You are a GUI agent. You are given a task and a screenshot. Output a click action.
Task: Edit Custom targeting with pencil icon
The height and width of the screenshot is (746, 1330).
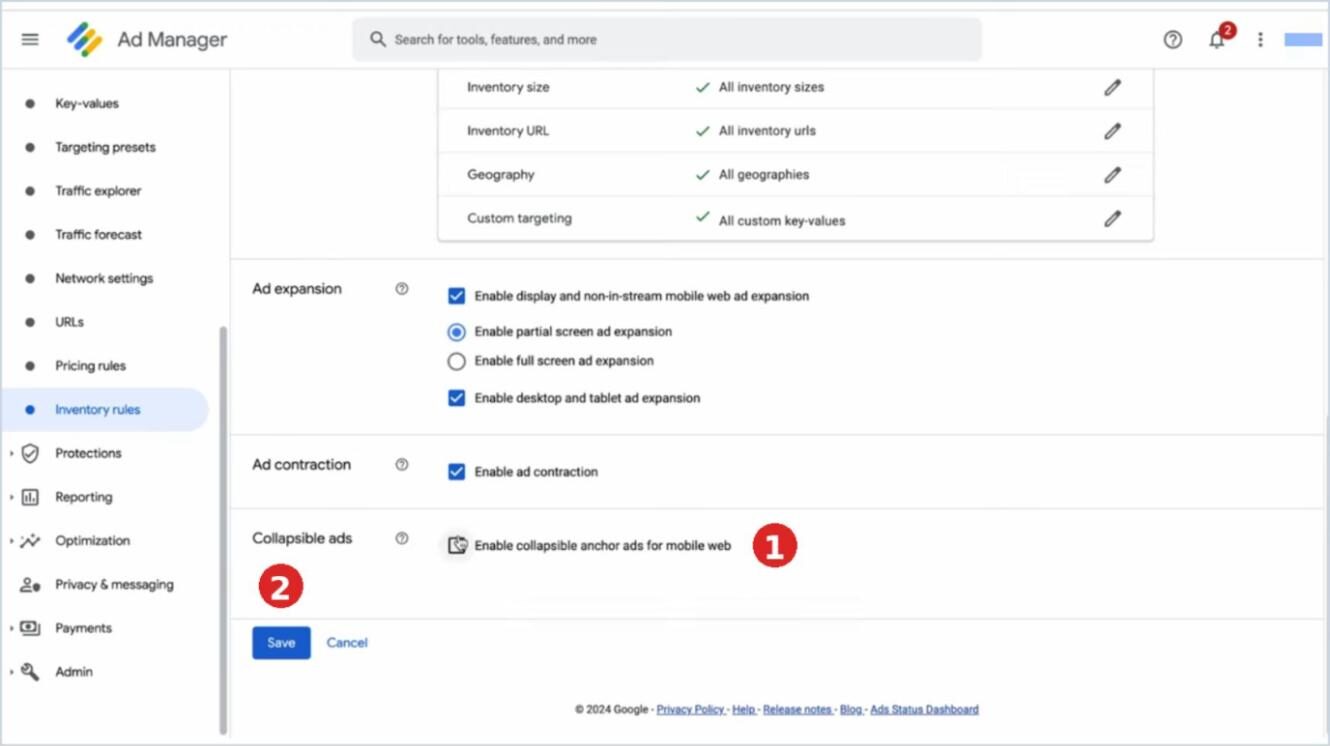tap(1112, 219)
